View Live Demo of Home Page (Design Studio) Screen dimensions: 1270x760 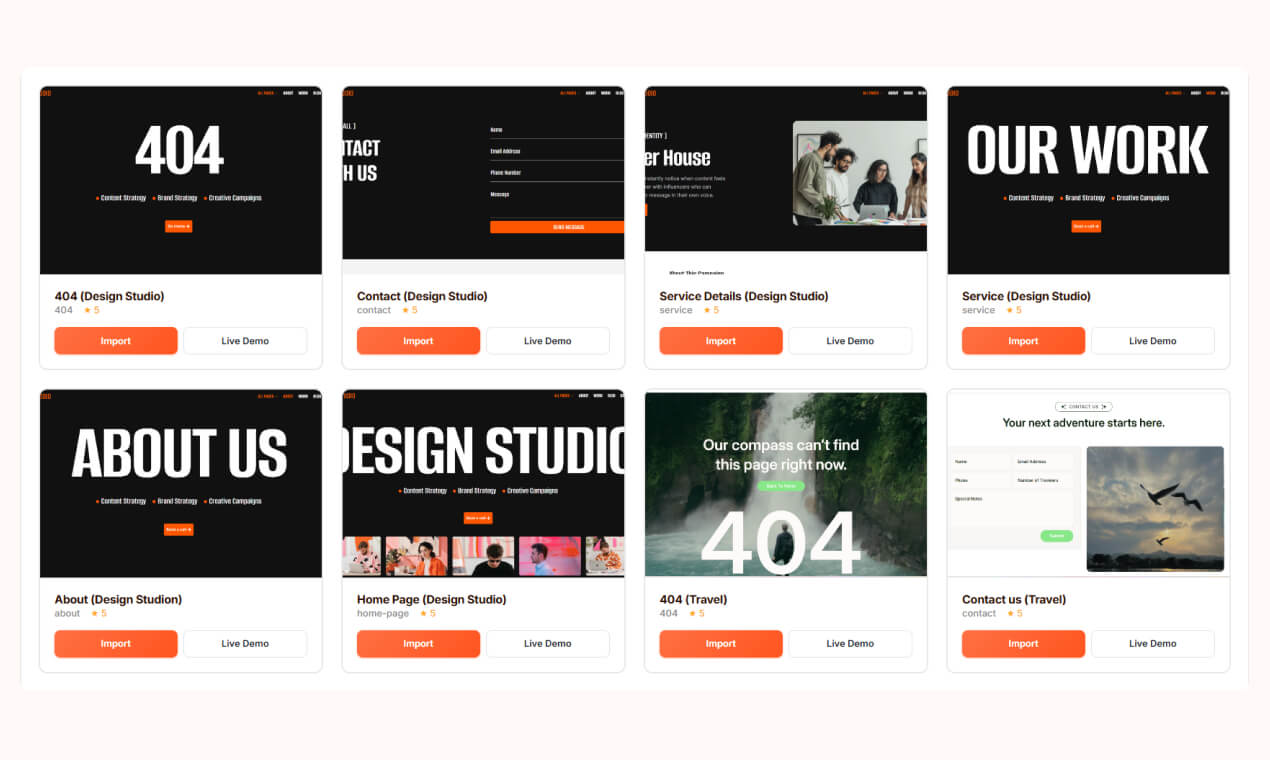point(548,644)
